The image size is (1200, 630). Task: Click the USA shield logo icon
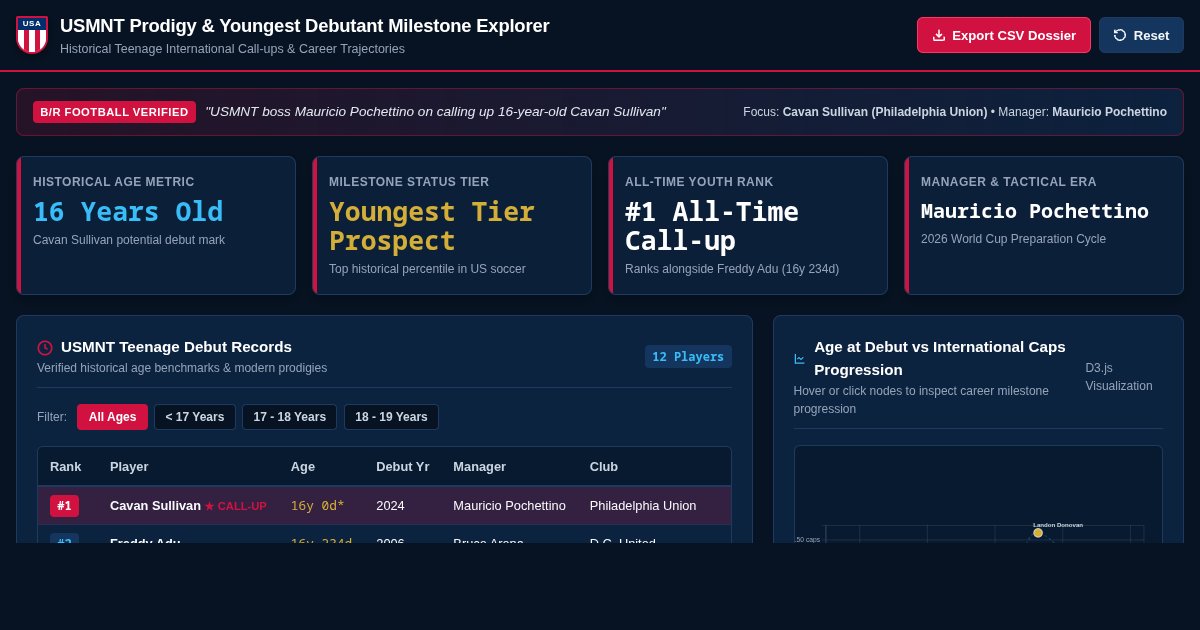(x=32, y=35)
